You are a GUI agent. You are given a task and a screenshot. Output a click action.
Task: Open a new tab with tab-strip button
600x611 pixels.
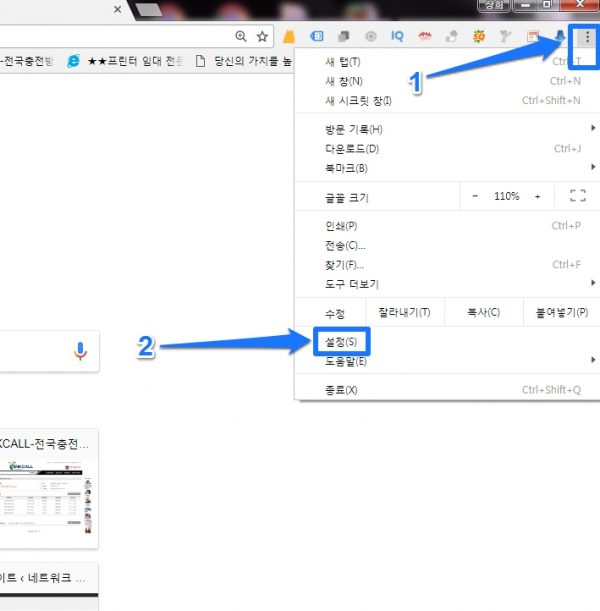pyautogui.click(x=148, y=10)
